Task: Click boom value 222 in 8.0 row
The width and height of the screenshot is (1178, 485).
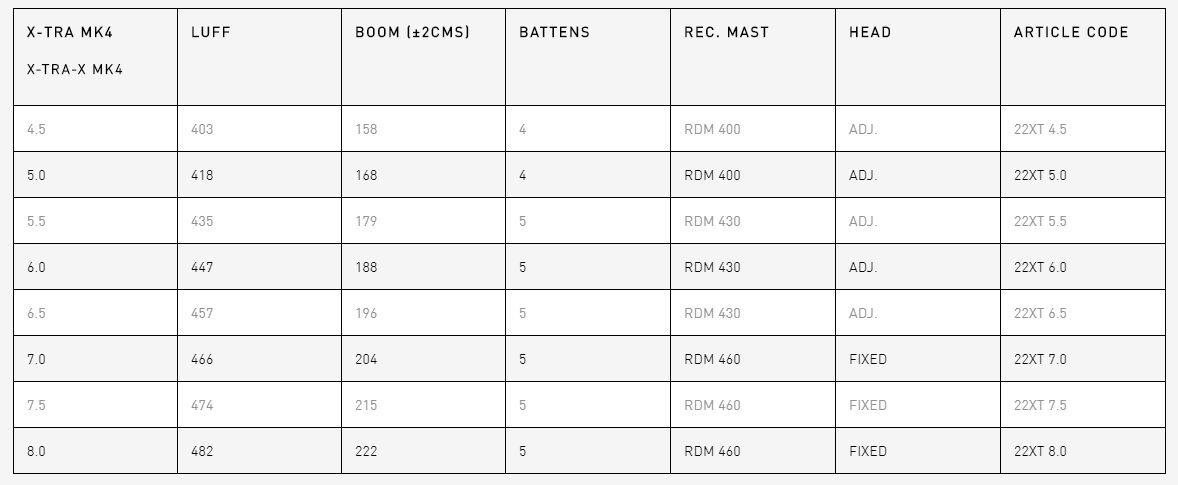Action: pos(366,451)
